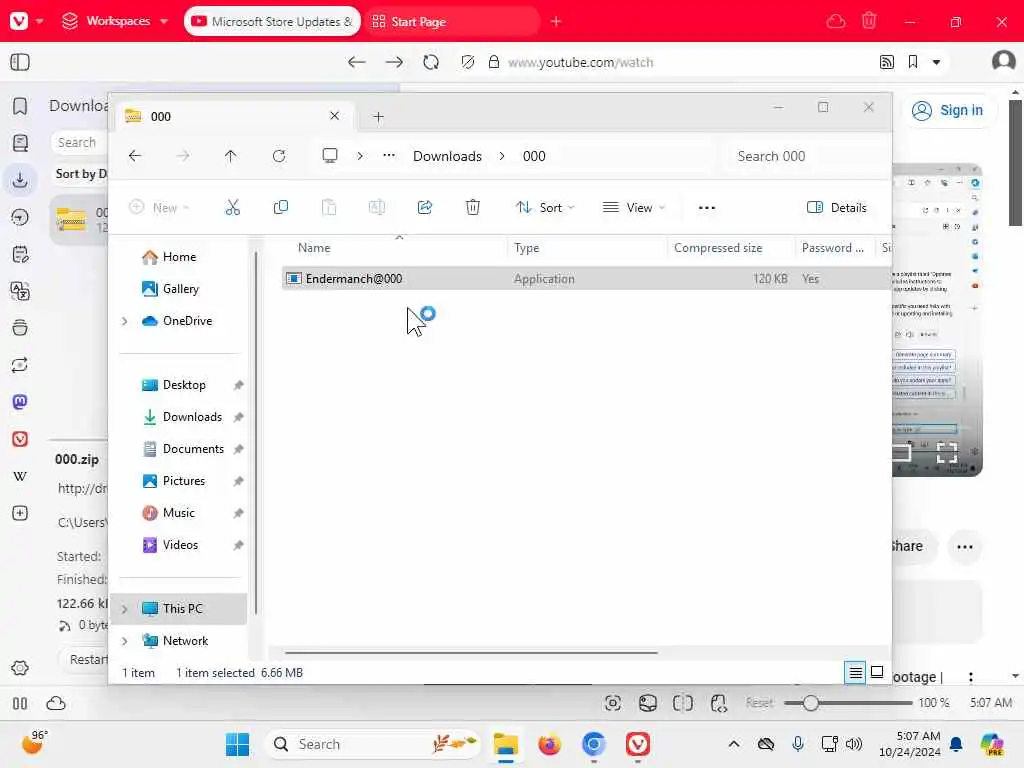Switch to the Microsoft Store Updates tab
Viewport: 1024px width, 768px height.
(x=272, y=22)
